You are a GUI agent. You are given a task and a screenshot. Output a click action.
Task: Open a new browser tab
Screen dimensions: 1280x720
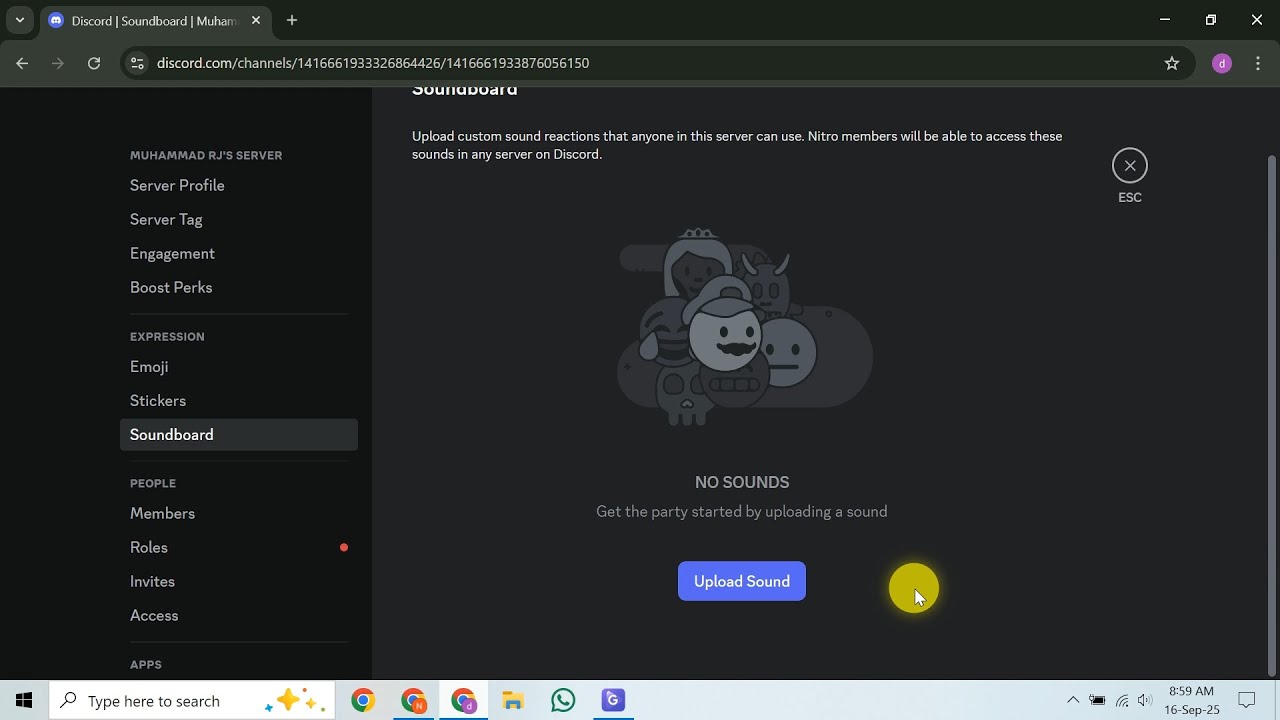pyautogui.click(x=292, y=20)
